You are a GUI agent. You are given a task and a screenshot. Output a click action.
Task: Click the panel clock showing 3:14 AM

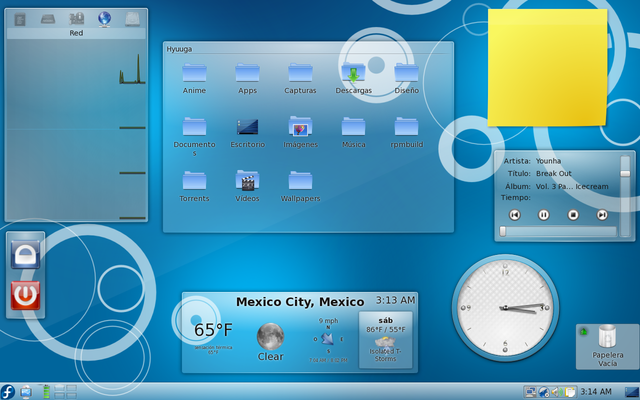596,392
